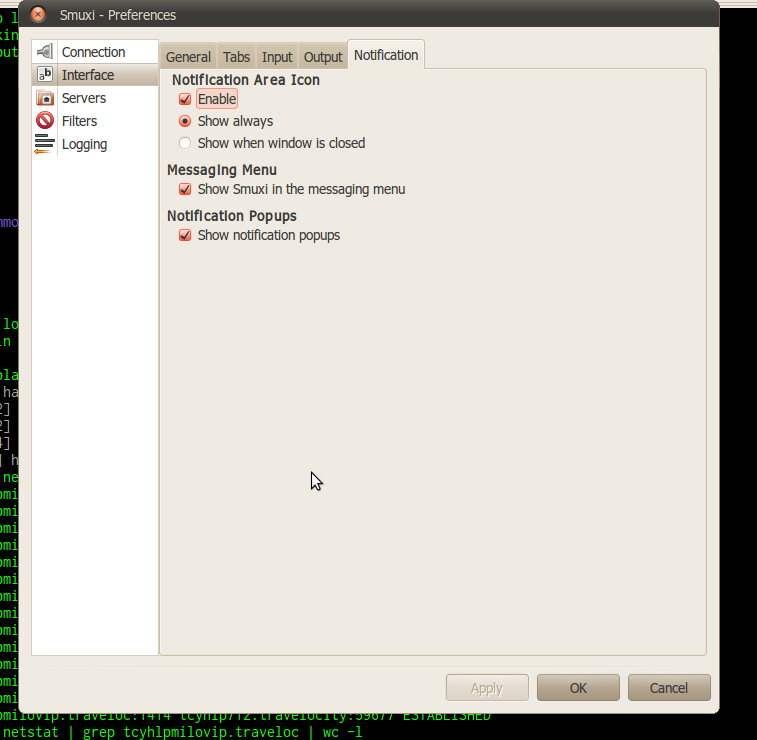Viewport: 757px width, 740px height.
Task: Select the 'Show always' radio button
Action: pyautogui.click(x=185, y=121)
